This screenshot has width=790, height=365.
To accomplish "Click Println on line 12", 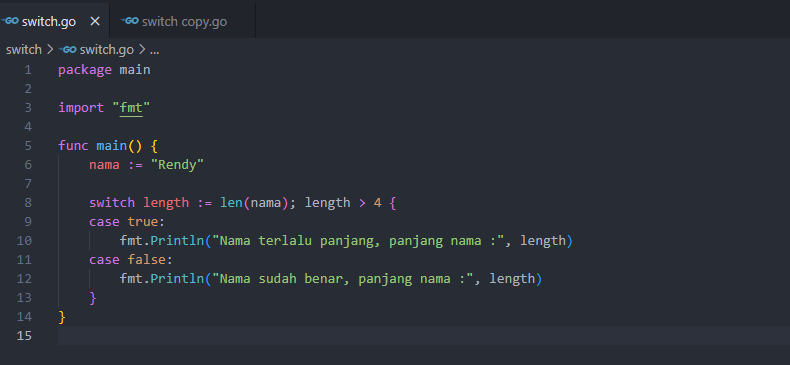I will (177, 279).
